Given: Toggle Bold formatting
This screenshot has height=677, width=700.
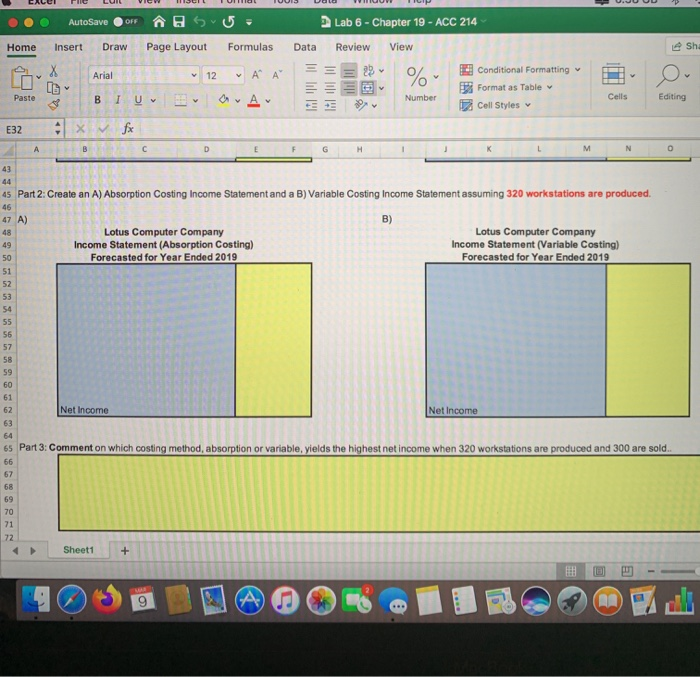Looking at the screenshot, I should [97, 100].
